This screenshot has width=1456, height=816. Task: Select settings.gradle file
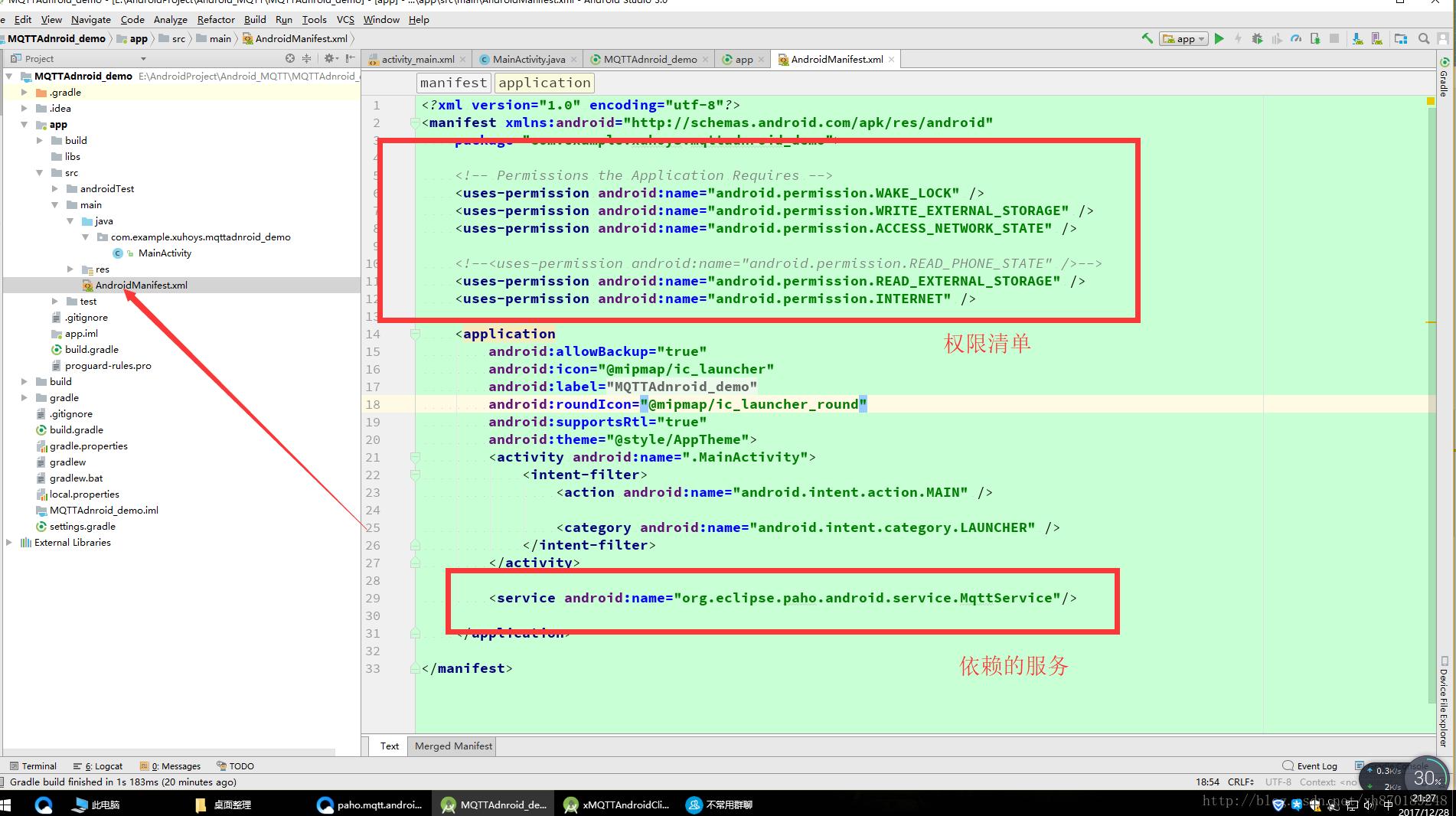pyautogui.click(x=82, y=526)
